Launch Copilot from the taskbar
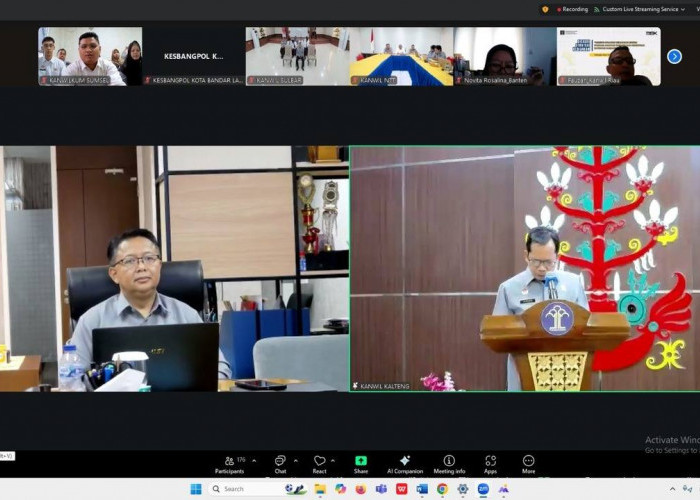Screen dimensions: 700x500 [x=340, y=489]
